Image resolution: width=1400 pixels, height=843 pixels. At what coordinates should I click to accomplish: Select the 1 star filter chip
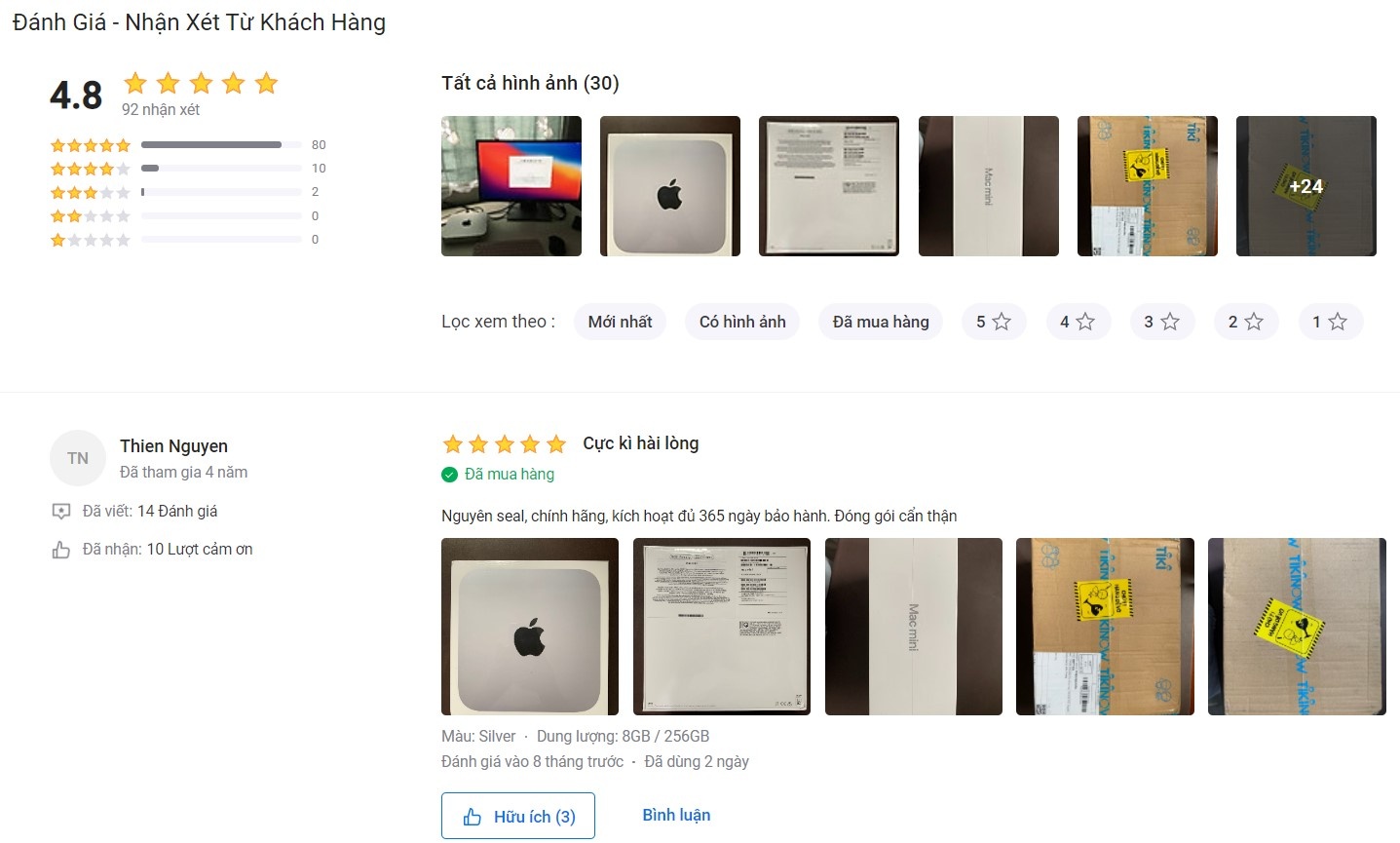(1330, 322)
